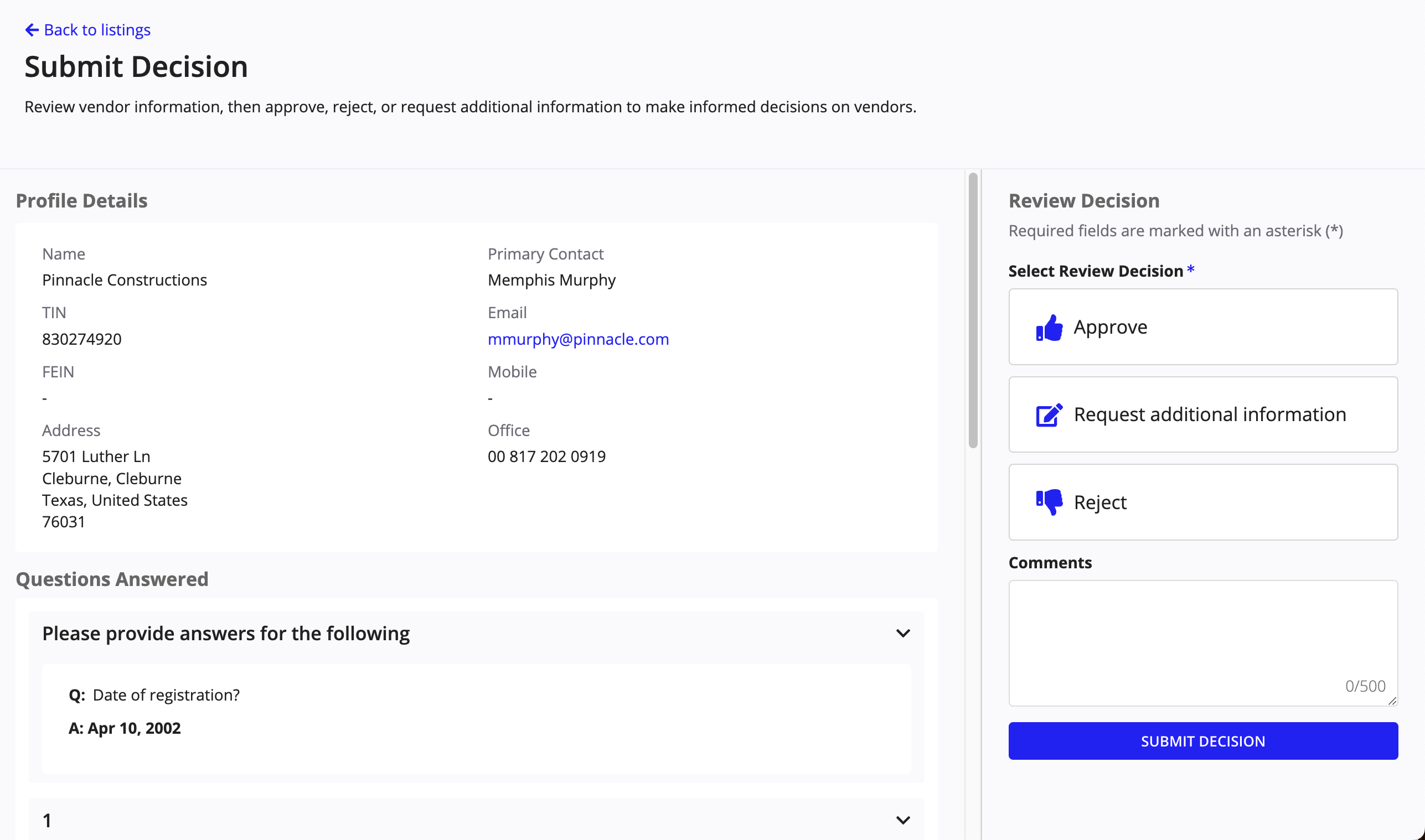Click the profile panel vertical scrollbar
Screen dimensions: 1425x840
973,310
